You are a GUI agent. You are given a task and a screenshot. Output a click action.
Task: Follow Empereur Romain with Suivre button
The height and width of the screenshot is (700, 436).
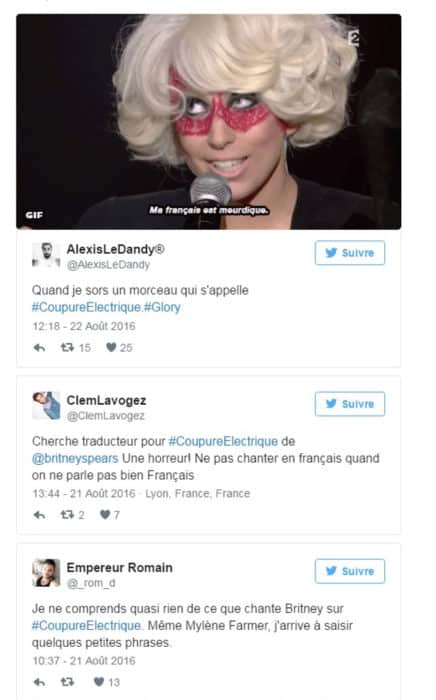(x=350, y=571)
